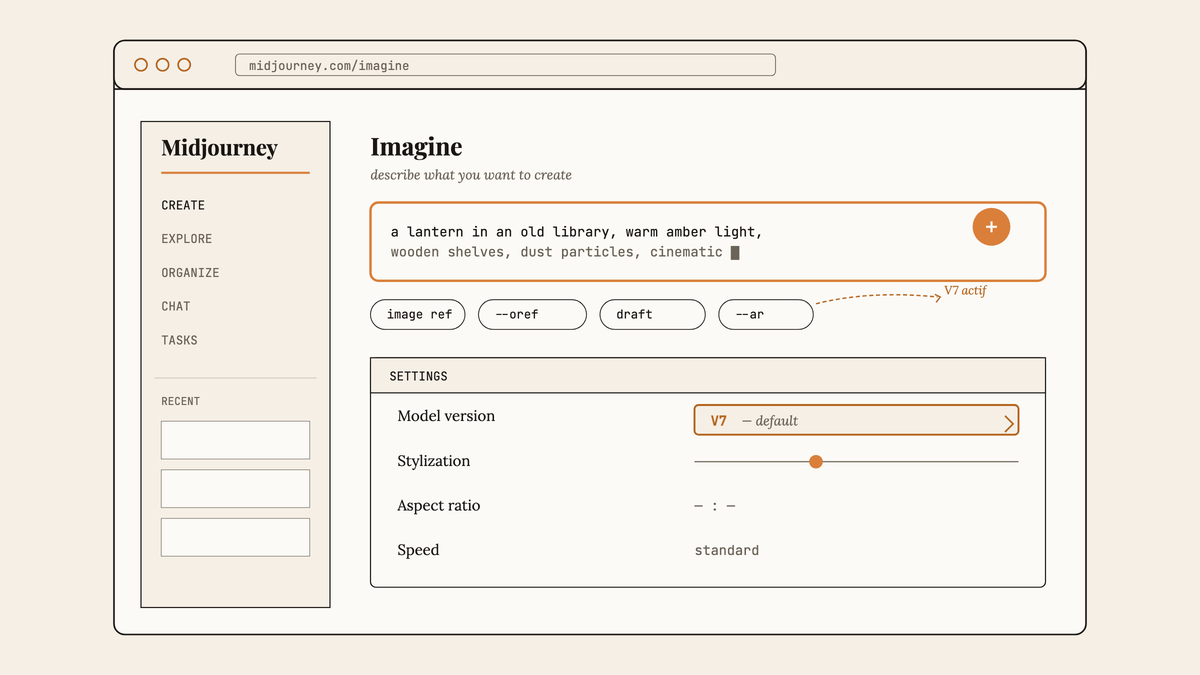This screenshot has height=675, width=1200.
Task: Click the image ref chip
Action: coord(419,314)
